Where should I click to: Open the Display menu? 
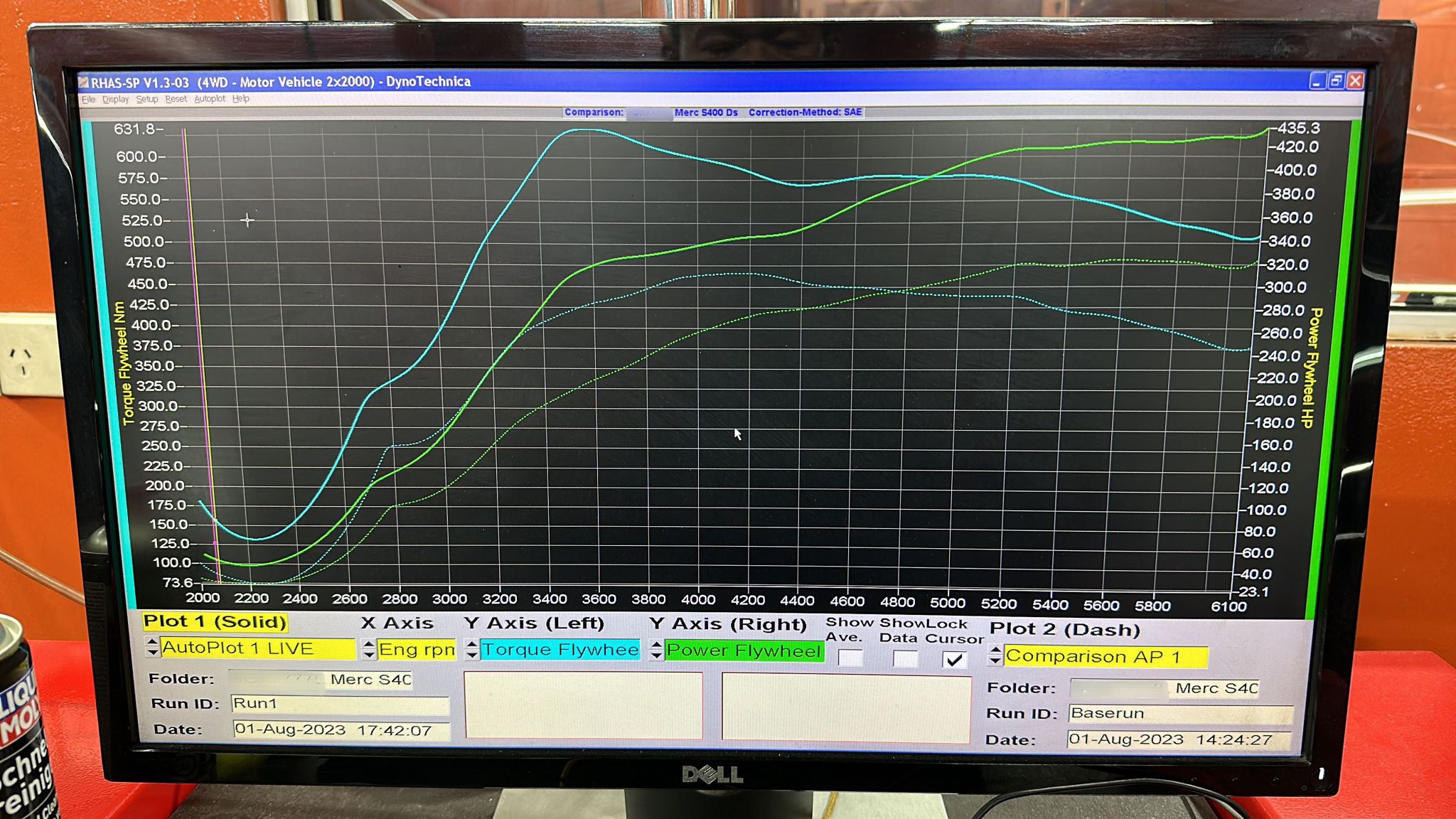pos(115,100)
